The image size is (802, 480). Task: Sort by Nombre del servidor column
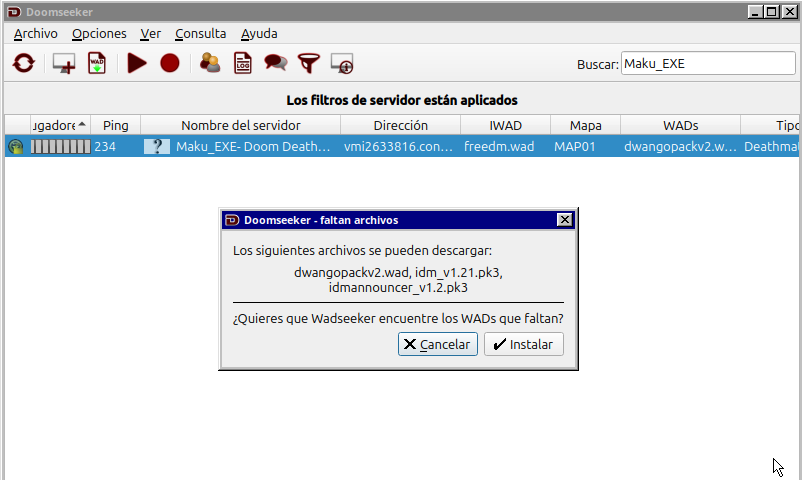coord(240,125)
